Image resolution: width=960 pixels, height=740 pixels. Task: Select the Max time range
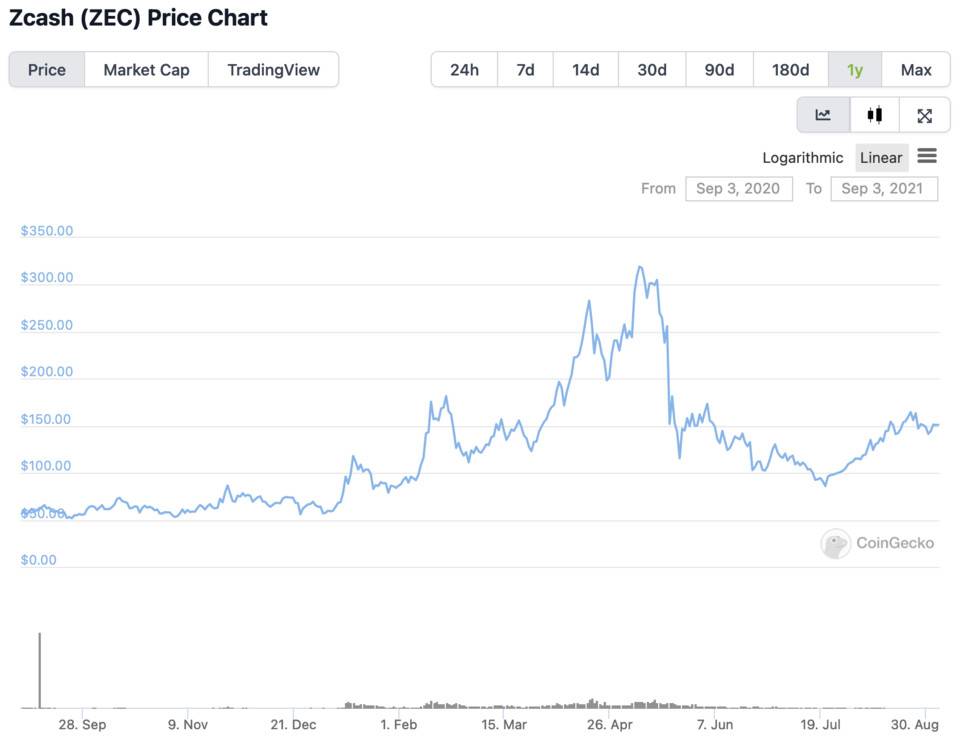tap(916, 70)
